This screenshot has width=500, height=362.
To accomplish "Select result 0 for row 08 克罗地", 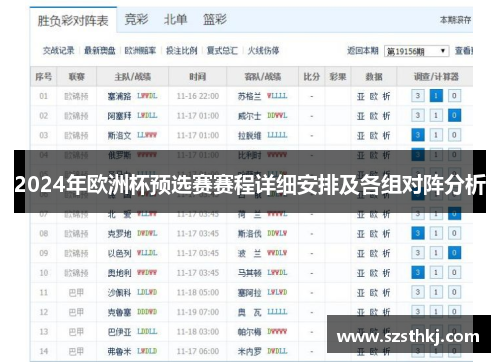I will (454, 233).
